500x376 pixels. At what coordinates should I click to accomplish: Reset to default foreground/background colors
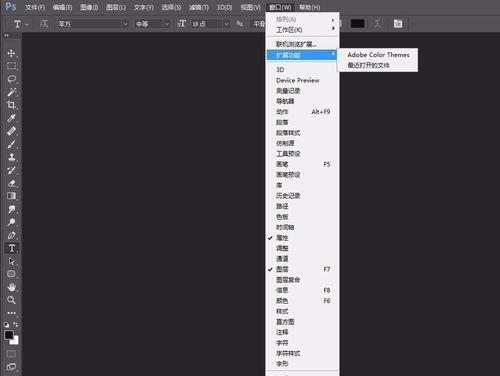click(6, 324)
